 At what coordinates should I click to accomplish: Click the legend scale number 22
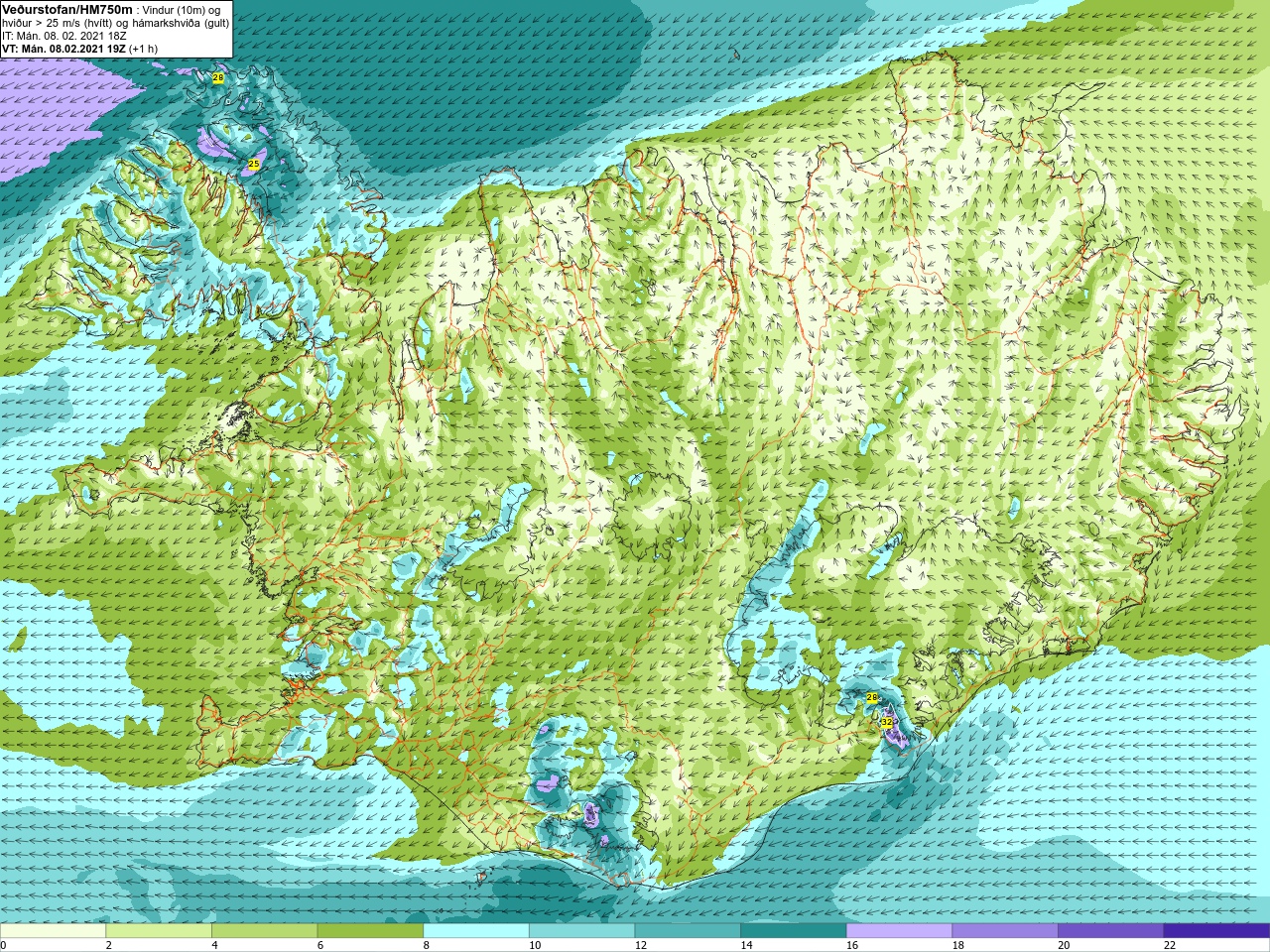pos(1170,945)
